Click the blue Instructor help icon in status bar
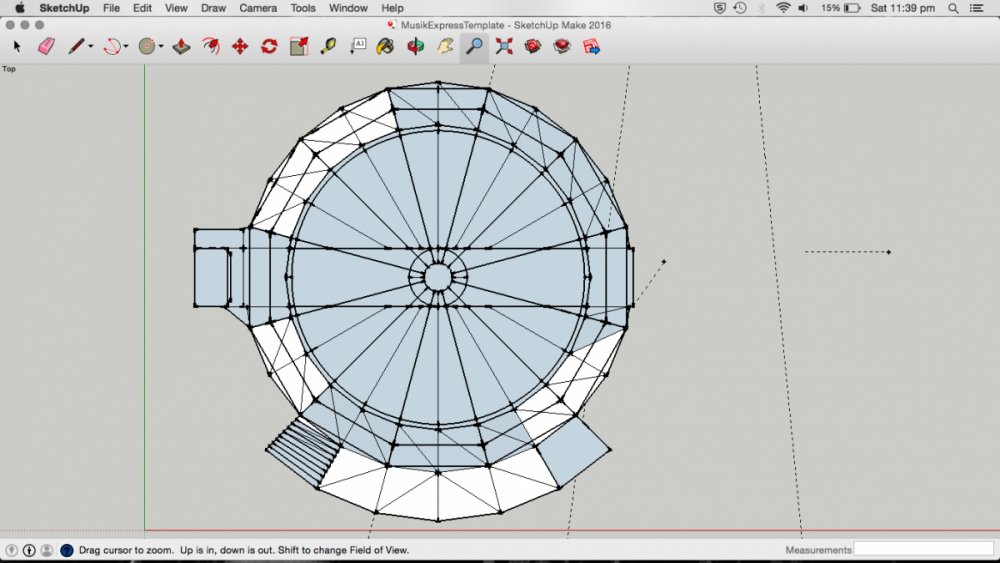 (x=67, y=550)
